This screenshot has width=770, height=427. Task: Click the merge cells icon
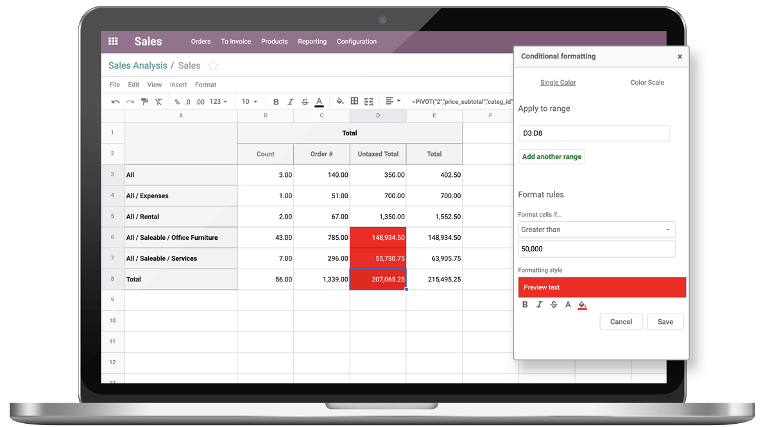click(x=370, y=101)
